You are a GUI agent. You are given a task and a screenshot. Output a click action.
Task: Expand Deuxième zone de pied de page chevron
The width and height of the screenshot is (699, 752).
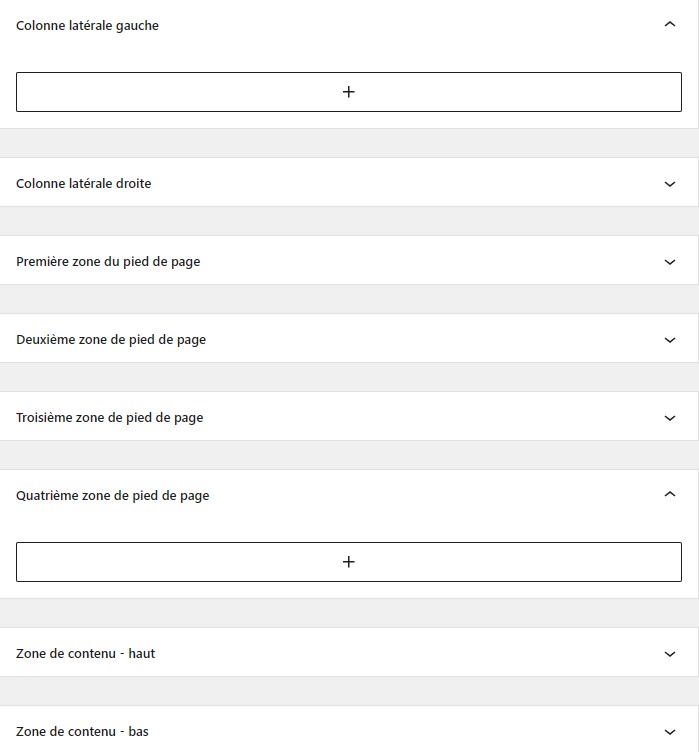click(670, 340)
